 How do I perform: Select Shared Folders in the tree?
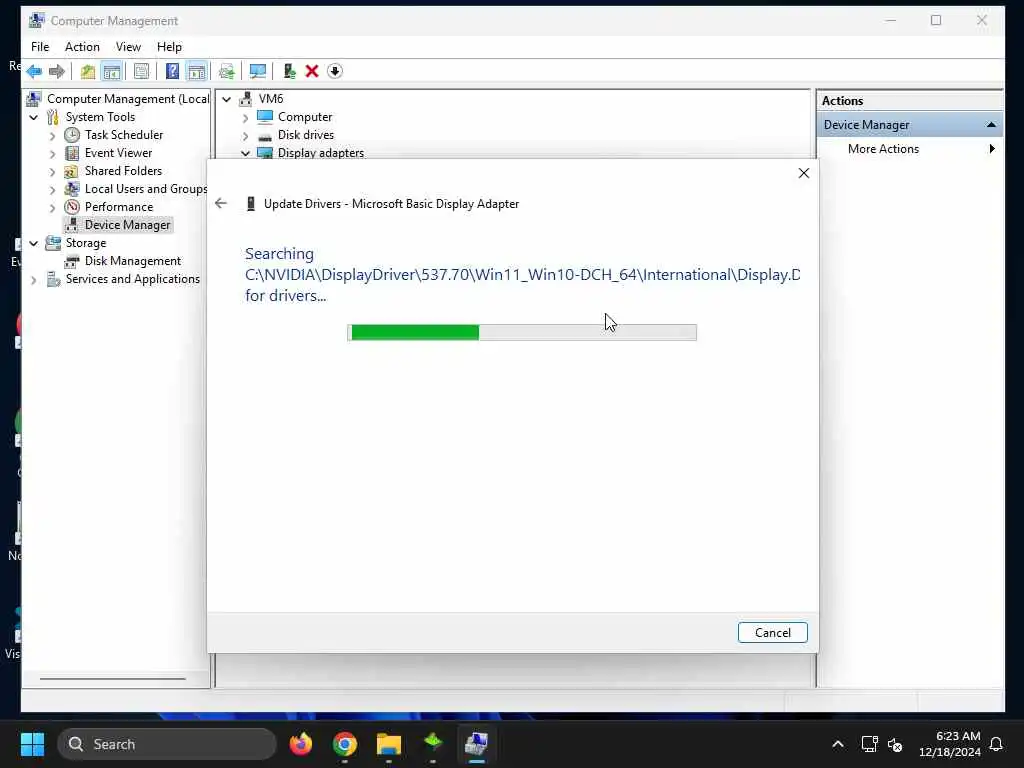tap(123, 170)
